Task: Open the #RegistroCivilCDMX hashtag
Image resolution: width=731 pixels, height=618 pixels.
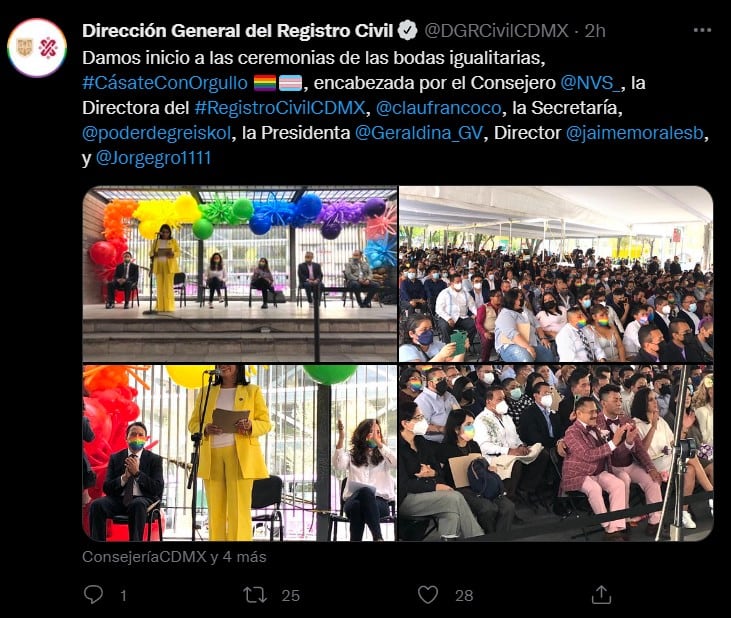Action: pos(280,108)
